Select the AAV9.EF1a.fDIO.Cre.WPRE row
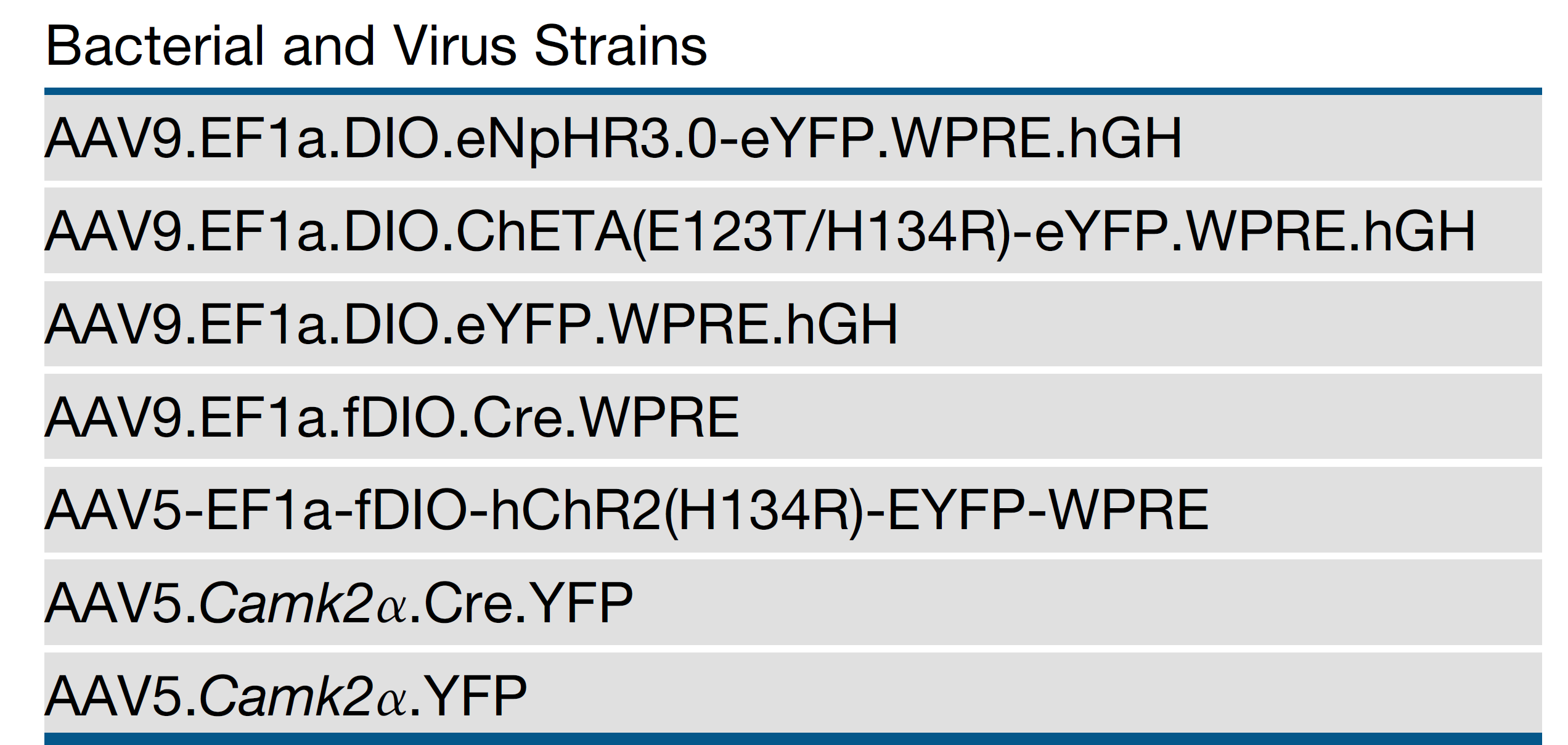 392,418
